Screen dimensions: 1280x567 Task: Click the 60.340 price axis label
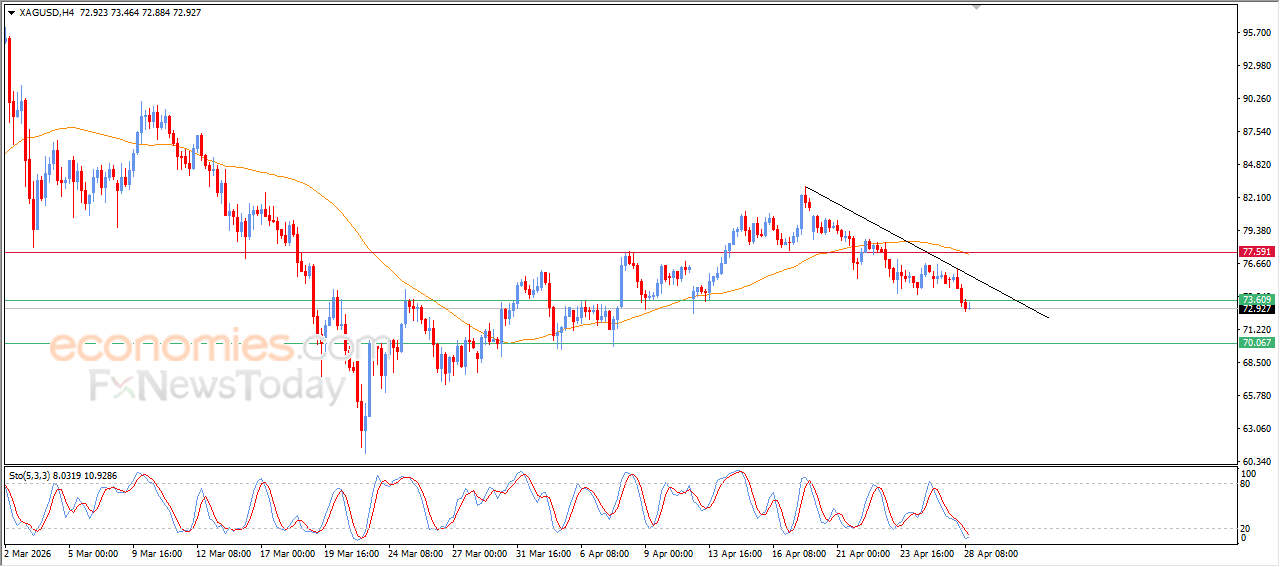tap(1256, 462)
